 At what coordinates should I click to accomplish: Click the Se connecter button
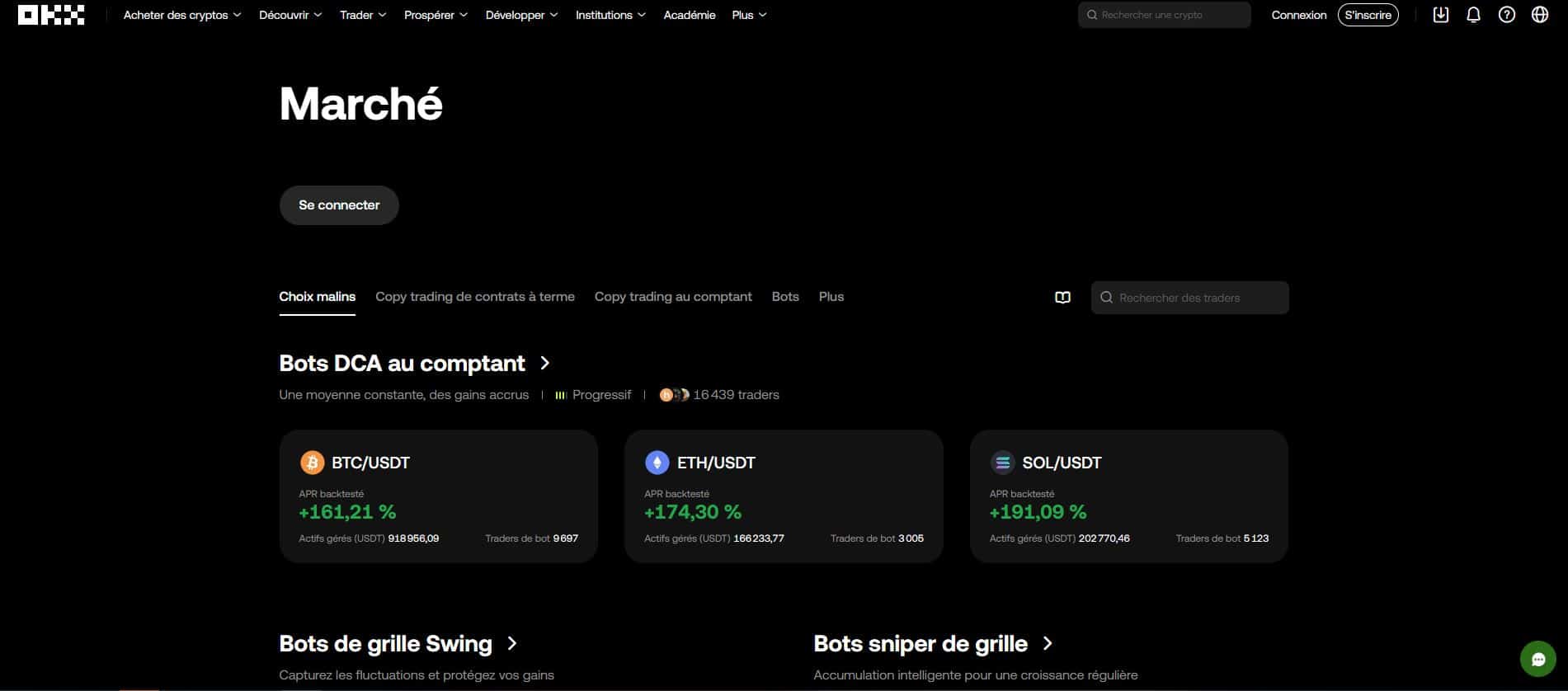[339, 205]
